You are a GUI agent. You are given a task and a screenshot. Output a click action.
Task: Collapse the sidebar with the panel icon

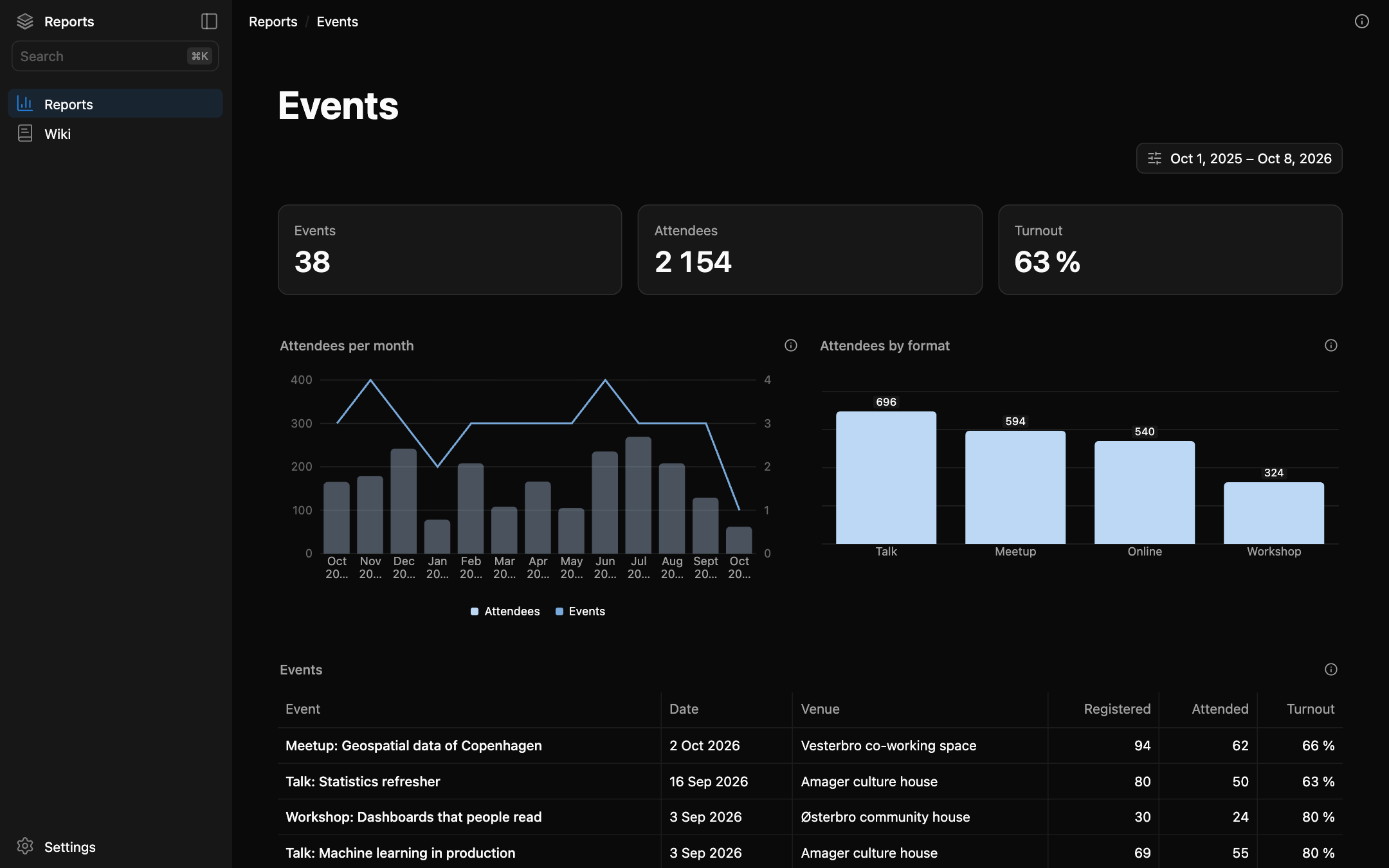click(209, 21)
